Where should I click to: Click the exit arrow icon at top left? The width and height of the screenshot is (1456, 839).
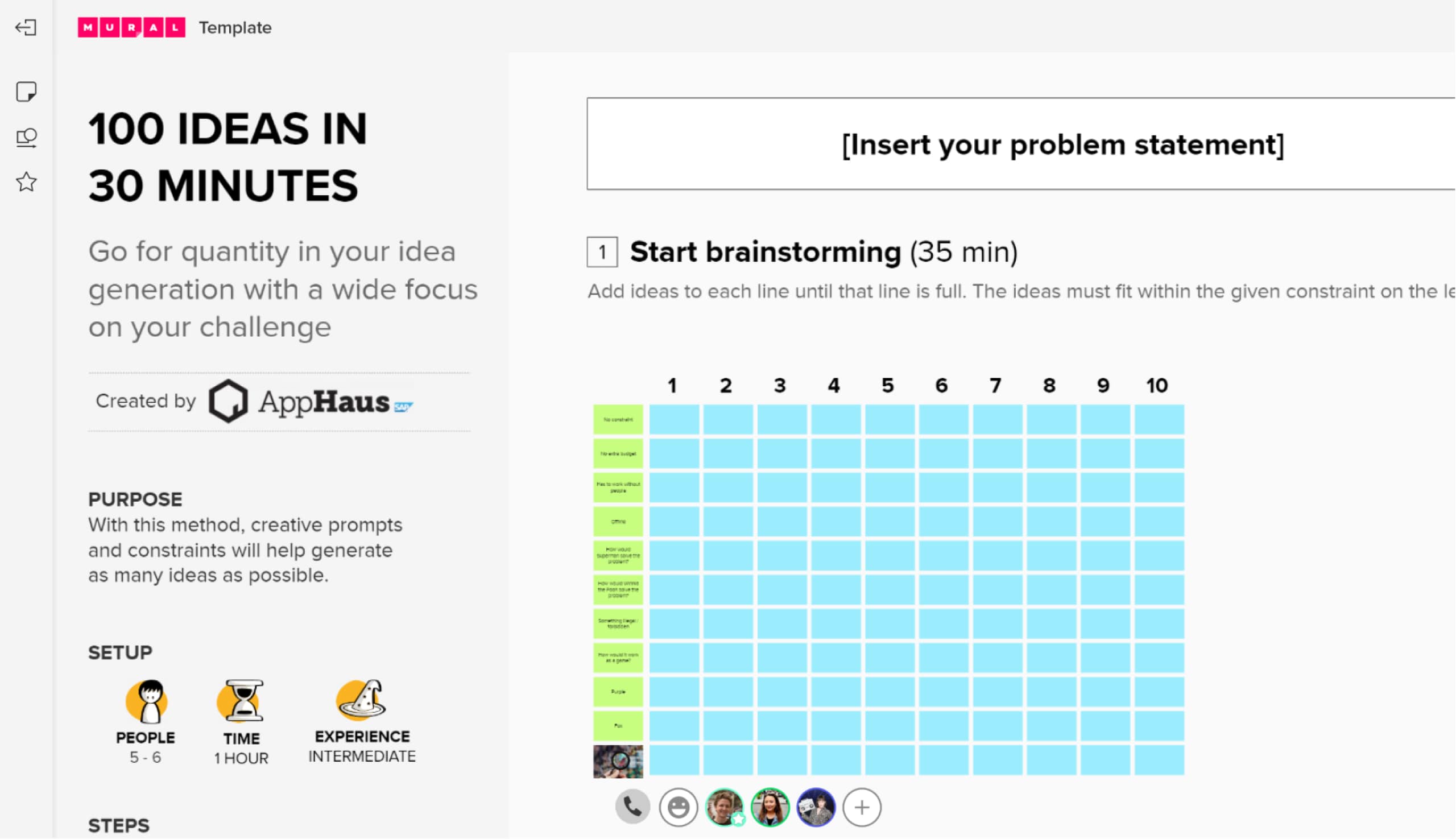[x=26, y=27]
